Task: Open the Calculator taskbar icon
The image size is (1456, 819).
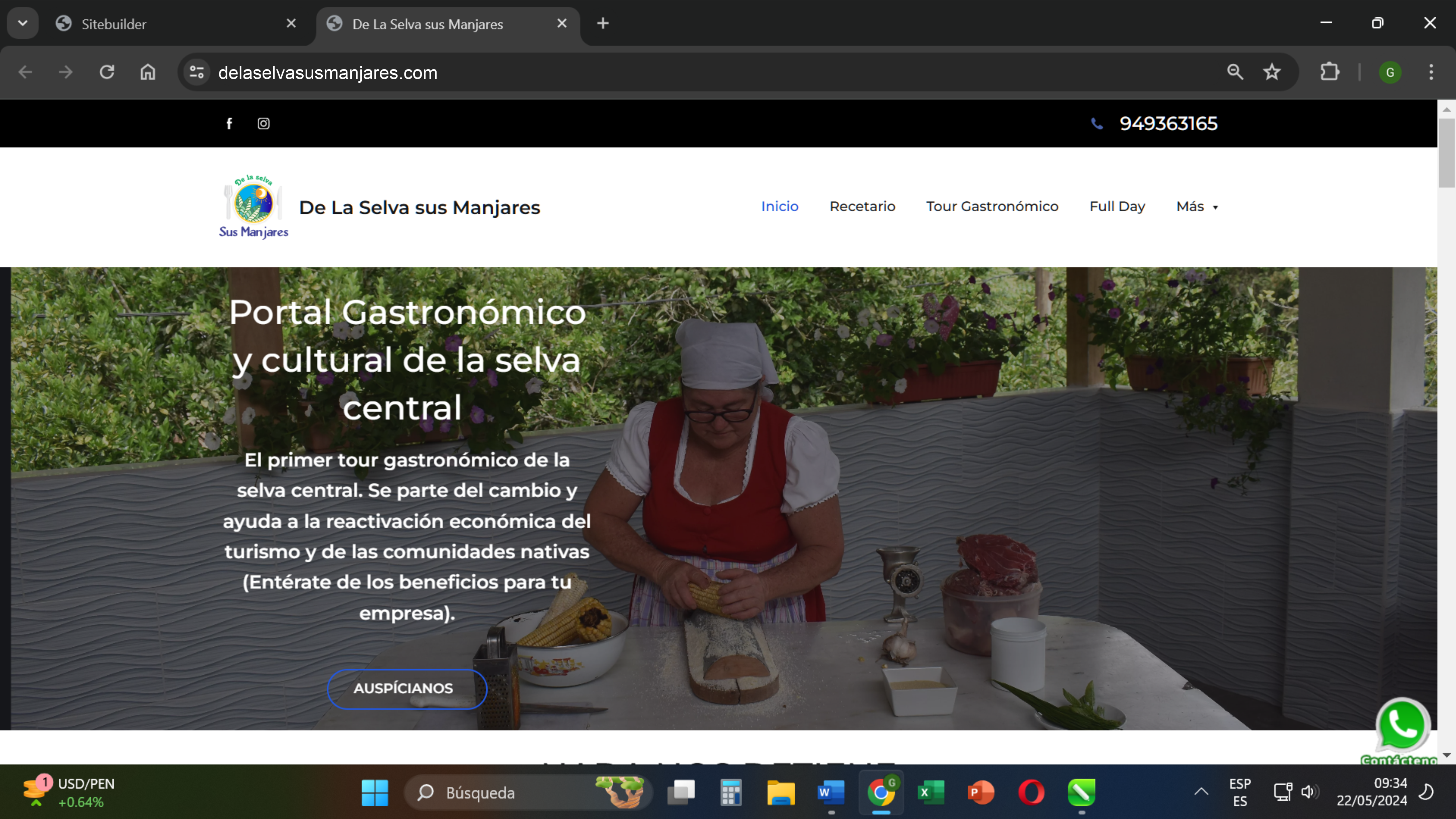Action: (731, 792)
